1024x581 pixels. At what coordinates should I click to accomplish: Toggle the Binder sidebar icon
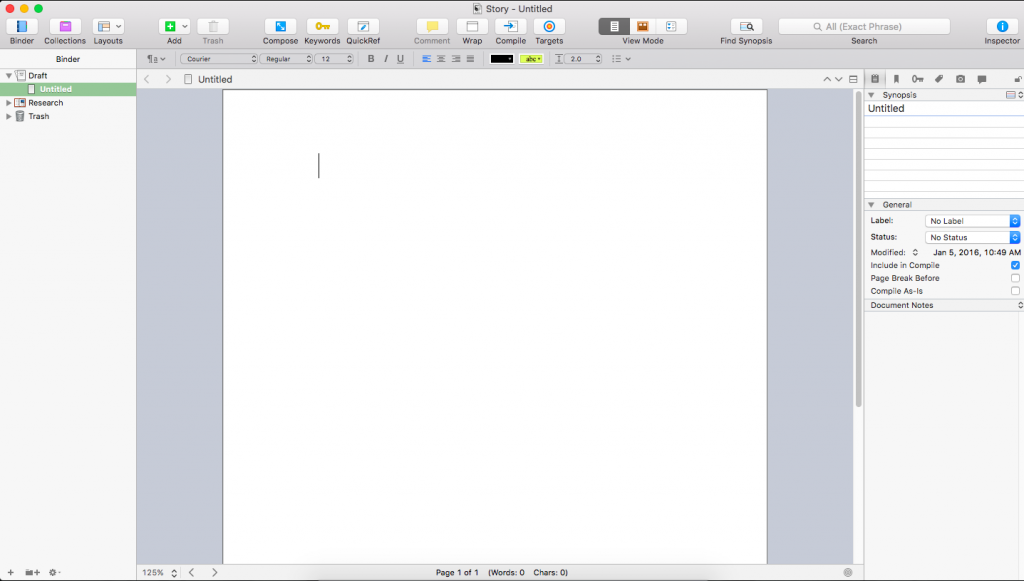[22, 27]
